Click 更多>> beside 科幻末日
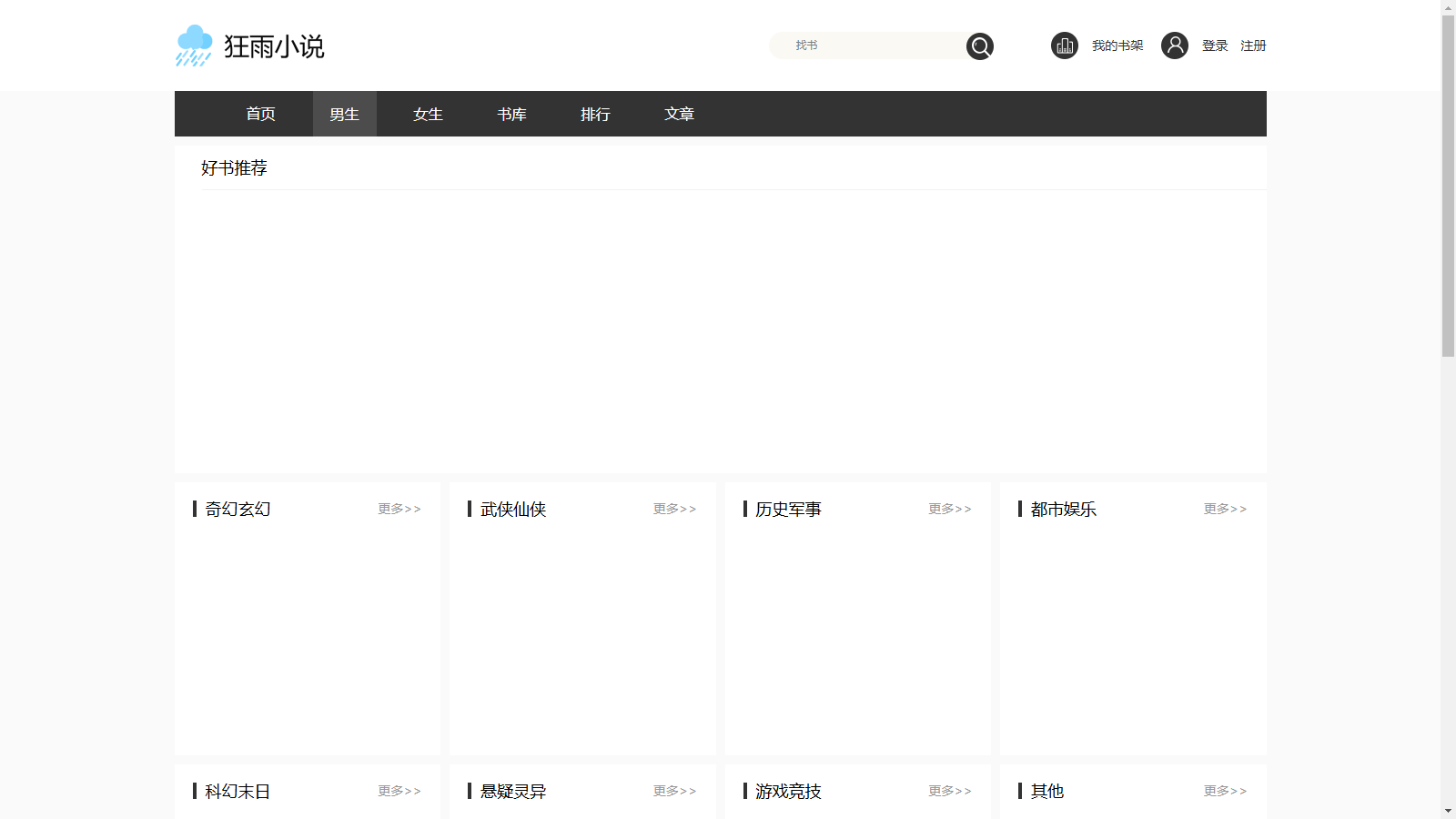The image size is (1456, 819). [399, 791]
